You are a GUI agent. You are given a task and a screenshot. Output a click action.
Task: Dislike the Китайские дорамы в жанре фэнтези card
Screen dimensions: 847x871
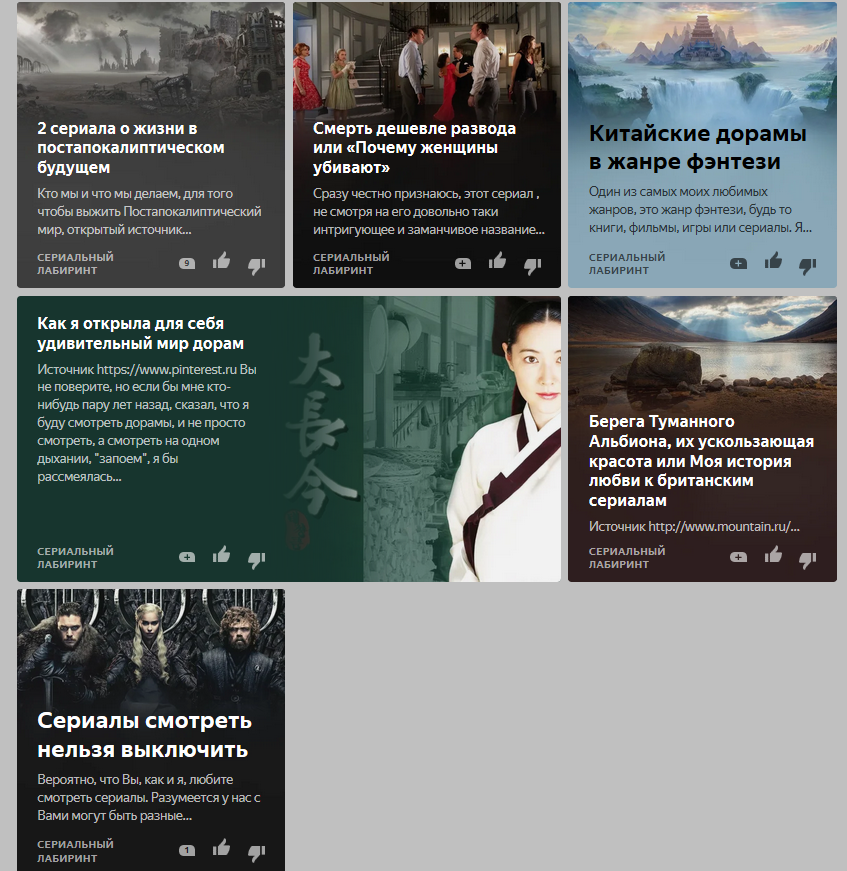808,266
